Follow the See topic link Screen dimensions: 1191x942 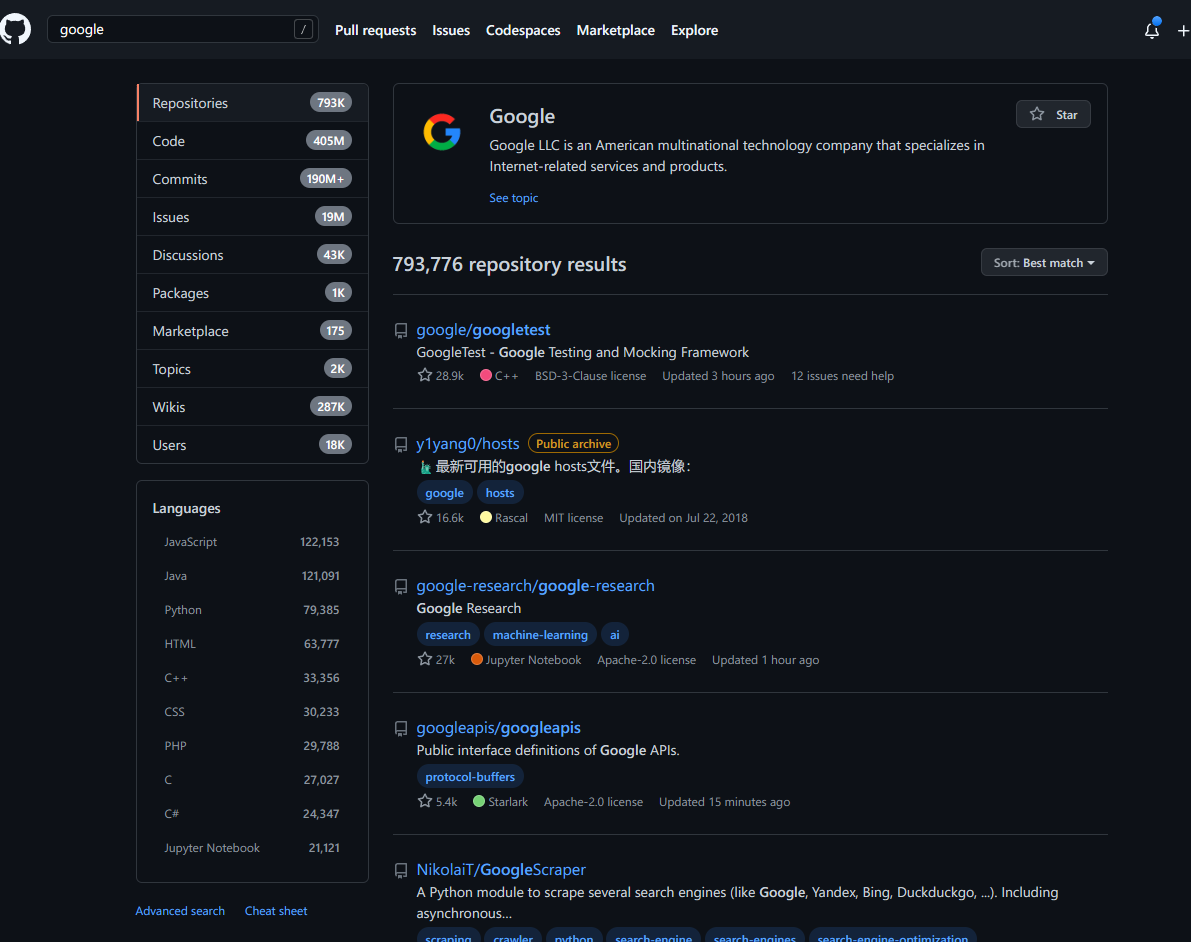tap(513, 198)
